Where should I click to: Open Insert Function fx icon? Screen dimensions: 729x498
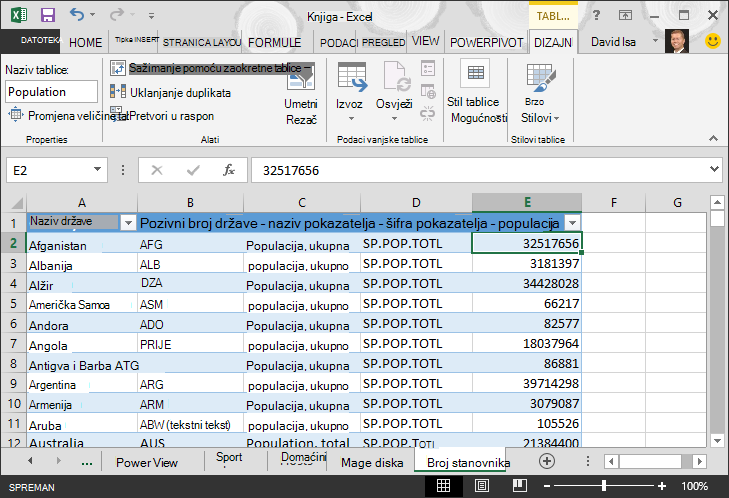[229, 170]
